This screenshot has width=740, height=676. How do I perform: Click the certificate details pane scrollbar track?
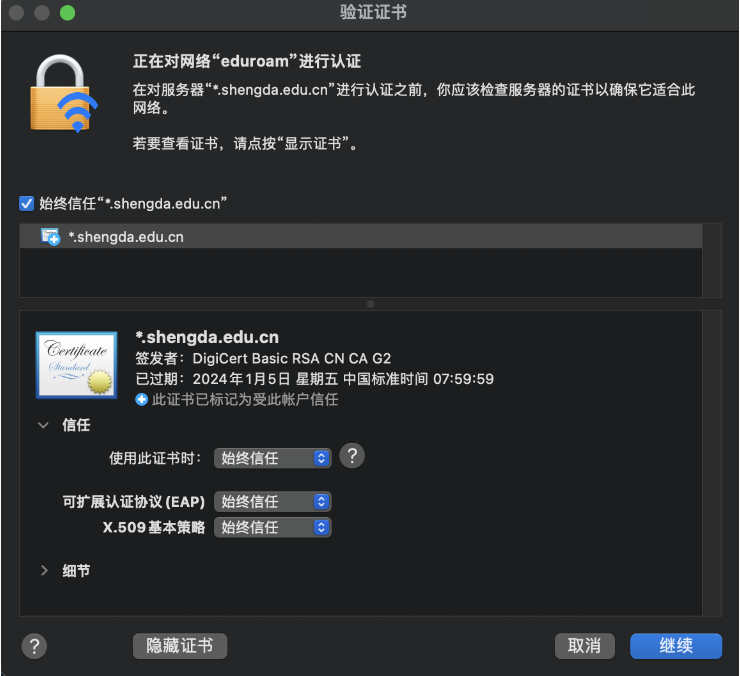(712, 463)
